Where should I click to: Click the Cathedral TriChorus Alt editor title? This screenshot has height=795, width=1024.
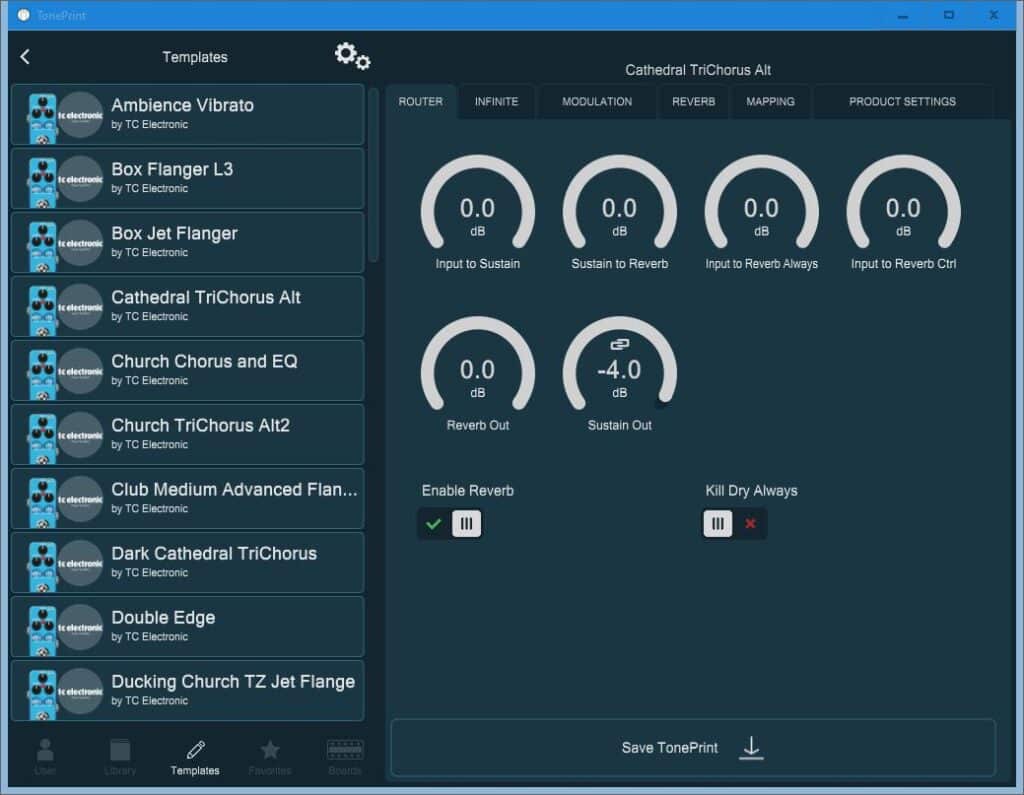(698, 70)
